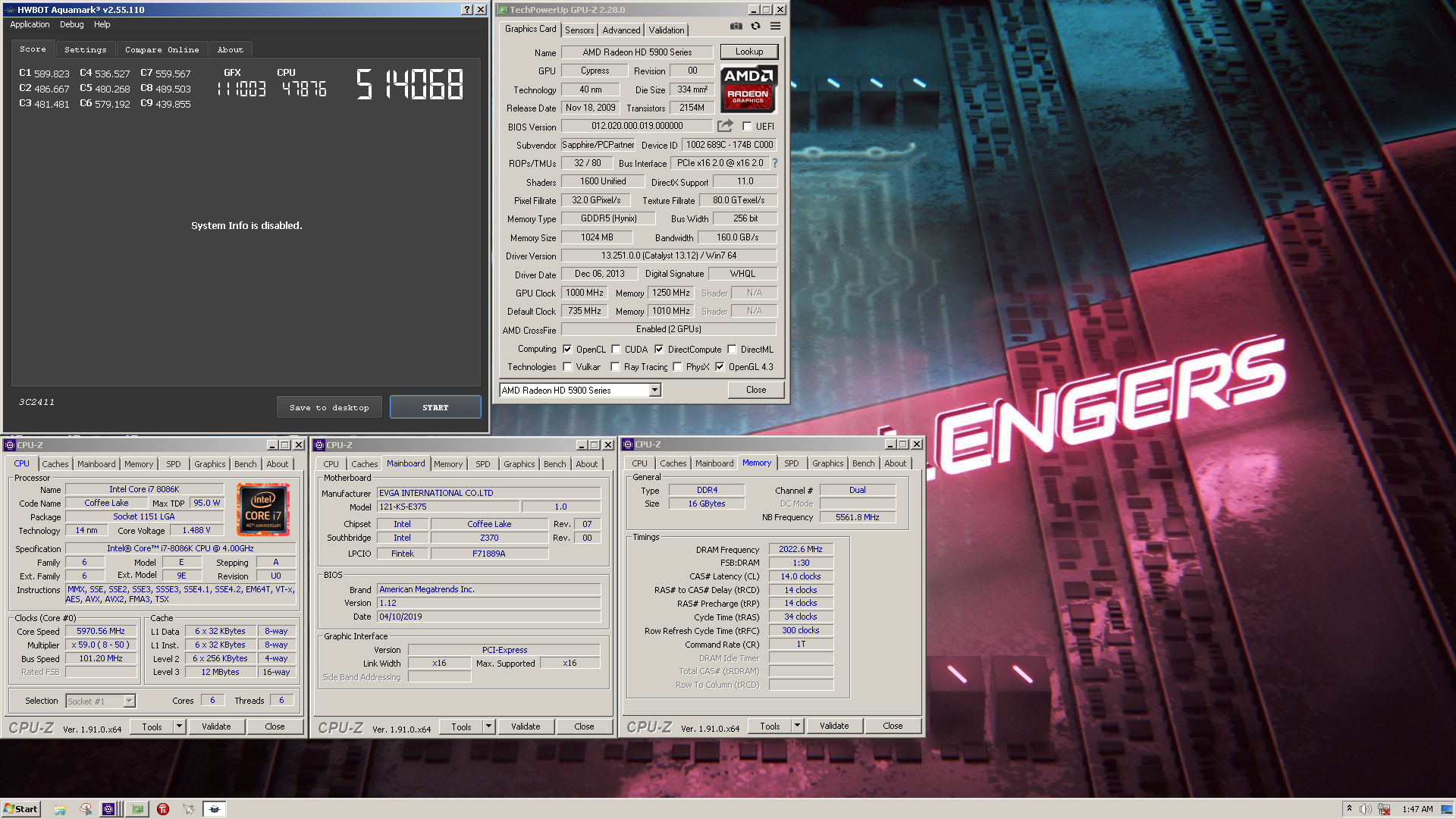Switch to Aquamark Compare Online tab

pos(162,49)
